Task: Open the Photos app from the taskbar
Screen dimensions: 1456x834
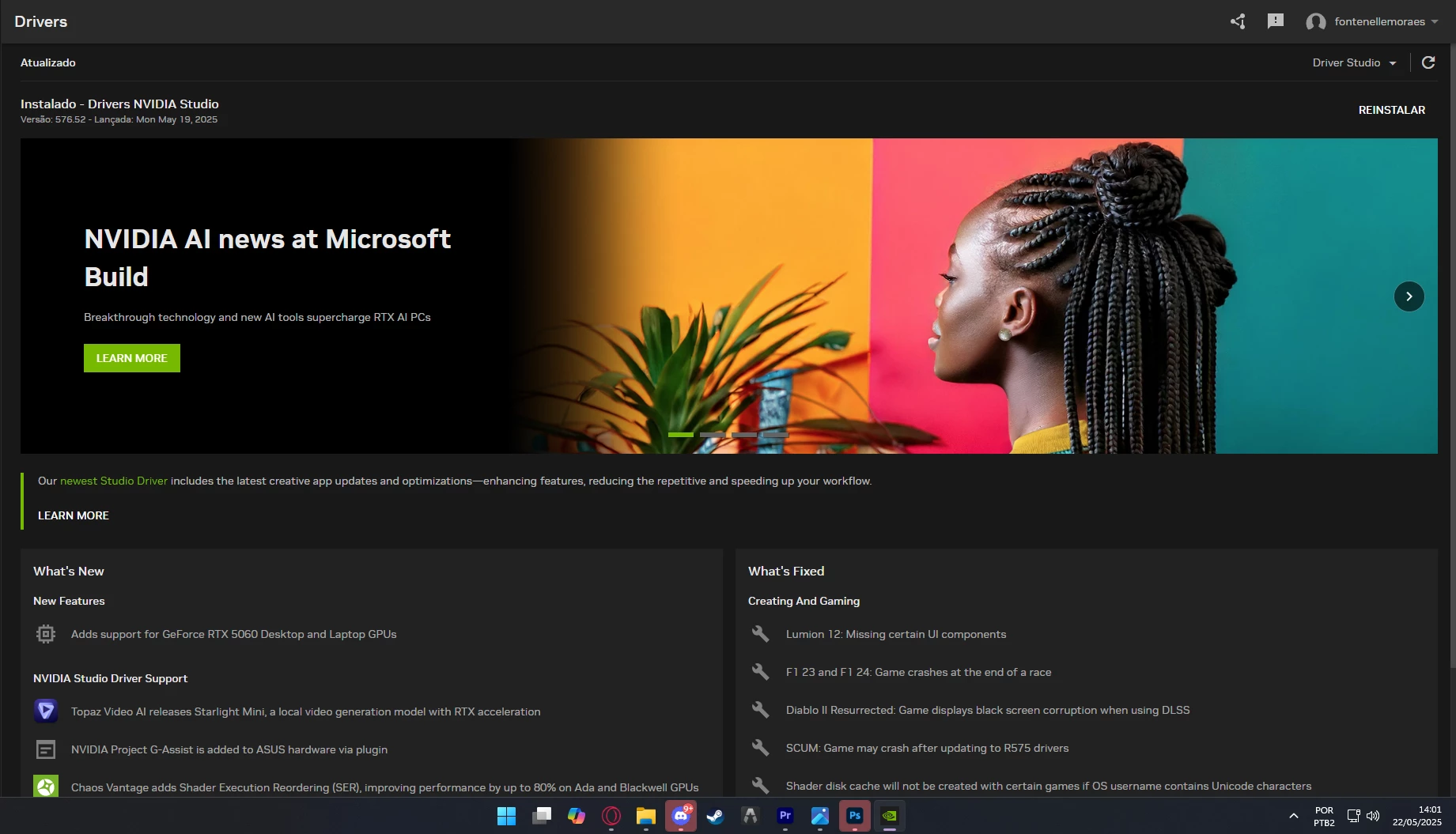Action: click(x=820, y=816)
